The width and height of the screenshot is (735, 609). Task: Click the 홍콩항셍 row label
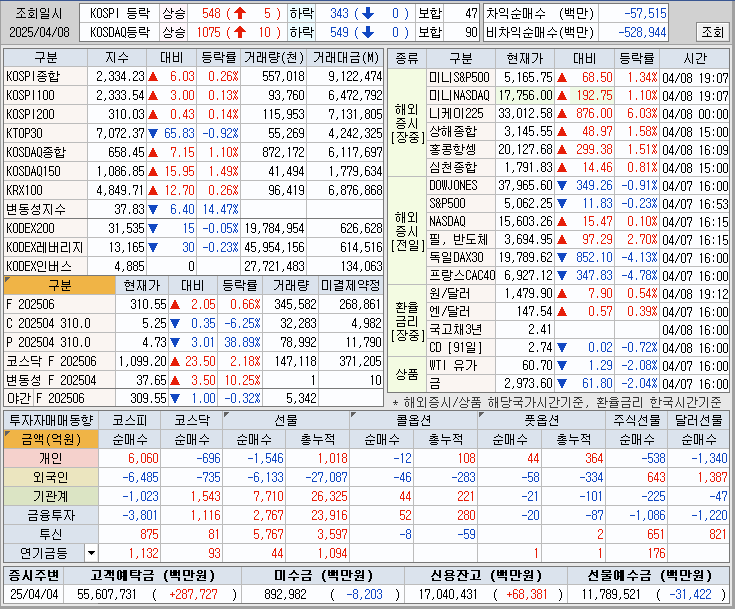pos(461,150)
